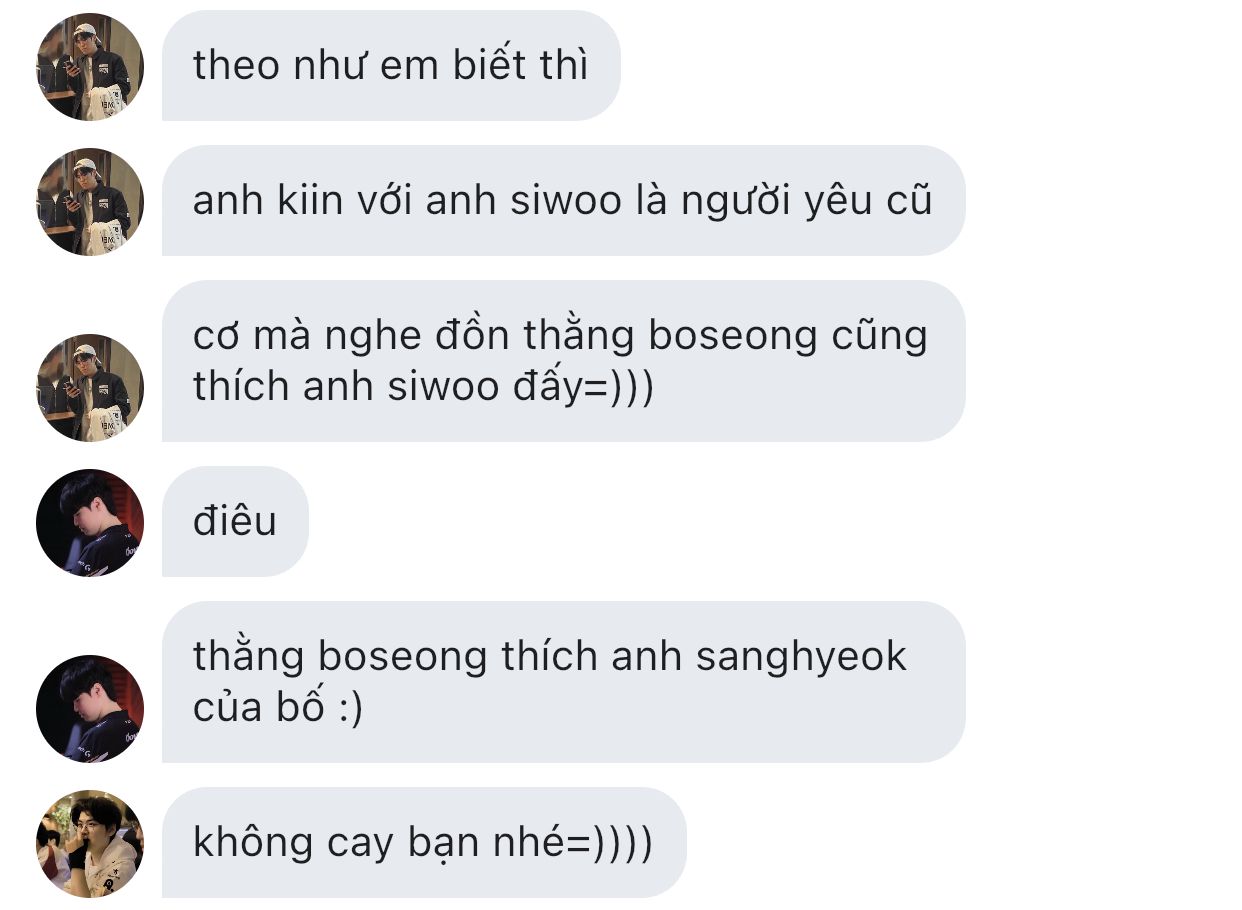Open avatar next to "không cay bạn nhé"
Image resolution: width=1242 pixels, height=910 pixels.
tap(90, 844)
